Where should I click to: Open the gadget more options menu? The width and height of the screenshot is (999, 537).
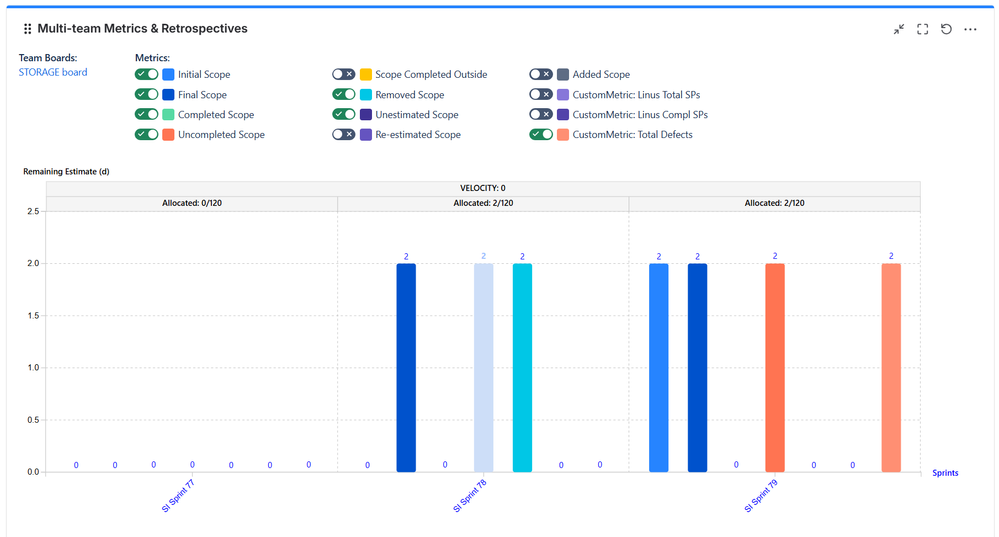coord(970,29)
